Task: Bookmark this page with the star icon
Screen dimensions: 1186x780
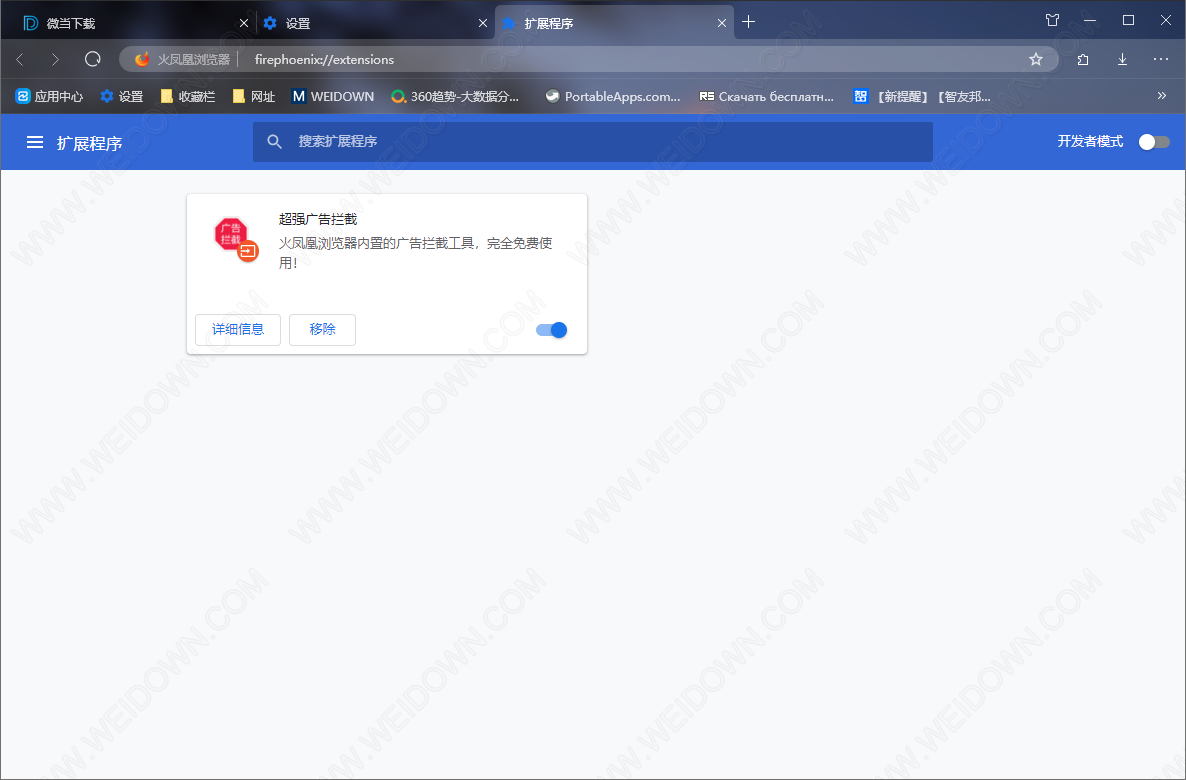Action: click(x=1035, y=59)
